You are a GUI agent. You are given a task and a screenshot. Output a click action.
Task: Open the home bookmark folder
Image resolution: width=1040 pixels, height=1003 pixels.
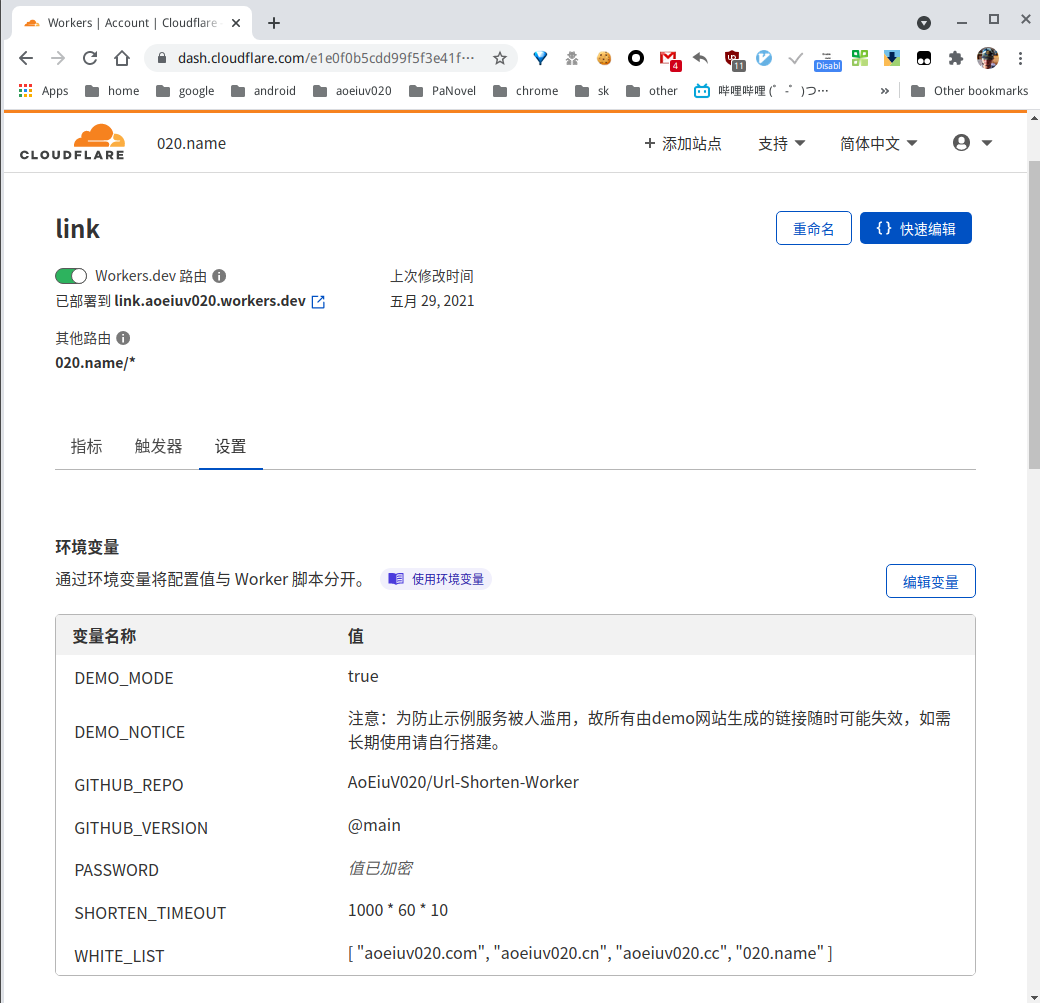[112, 91]
